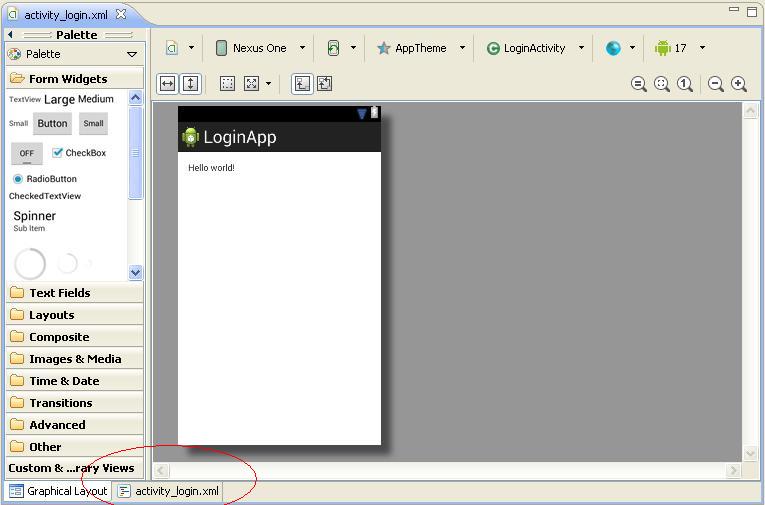This screenshot has width=765, height=505.
Task: Expand the Layouts category
Action: tap(75, 315)
